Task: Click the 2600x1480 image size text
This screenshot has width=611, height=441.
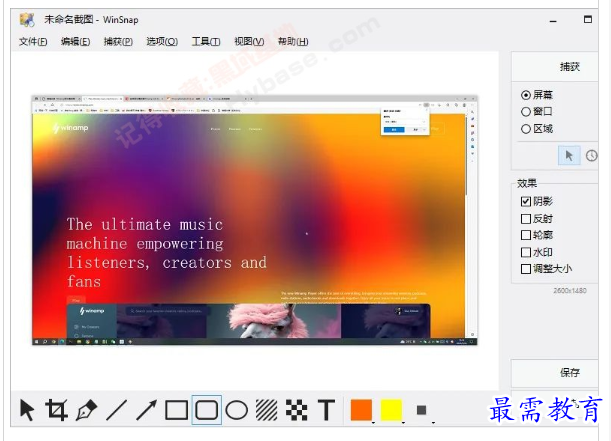Action: [570, 291]
